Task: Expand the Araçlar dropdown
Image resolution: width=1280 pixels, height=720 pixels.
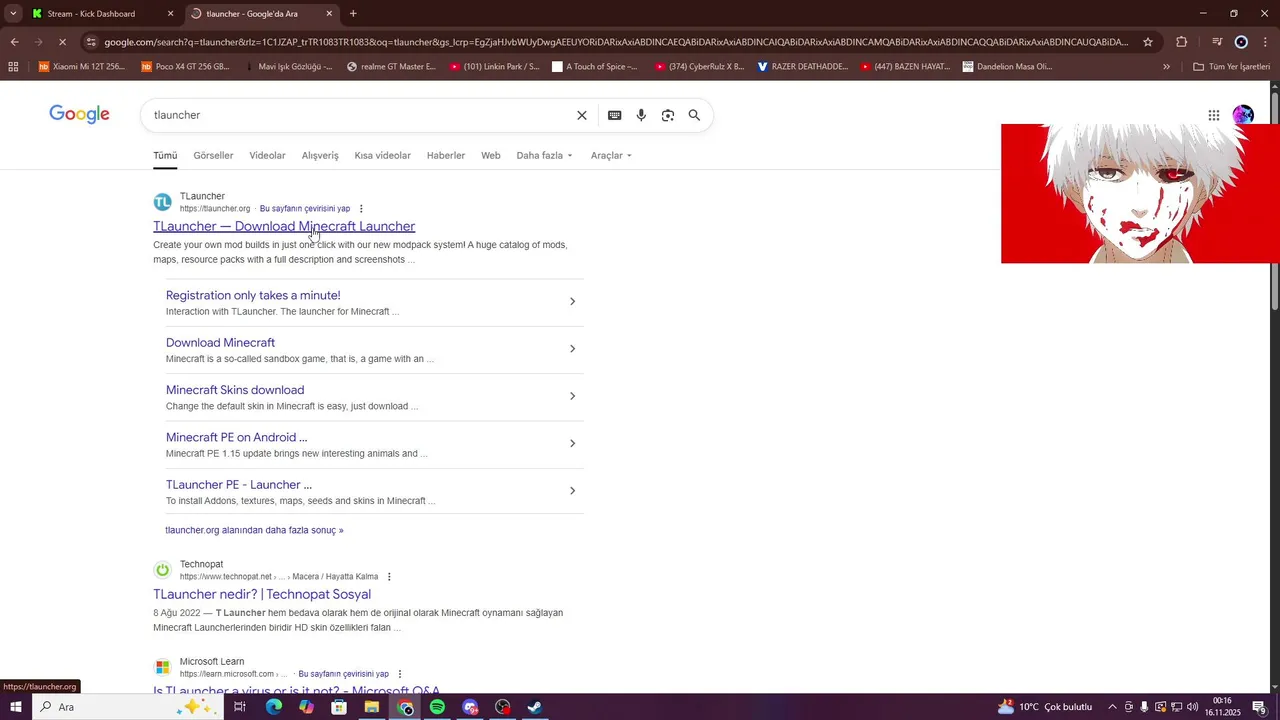Action: 611,156
